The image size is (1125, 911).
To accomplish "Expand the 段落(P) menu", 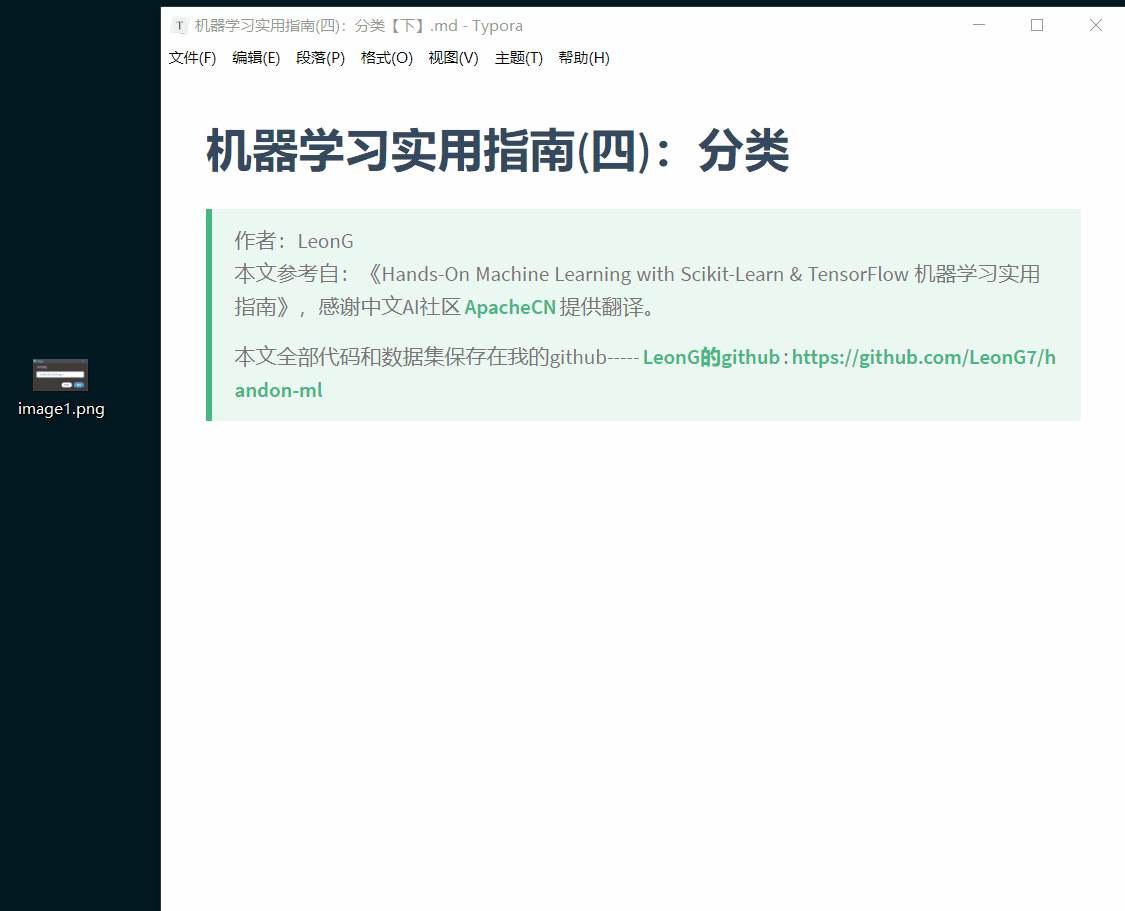I will [x=320, y=58].
